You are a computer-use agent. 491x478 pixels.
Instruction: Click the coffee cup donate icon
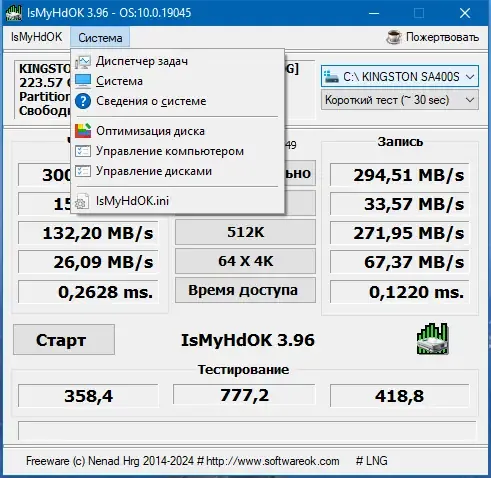pos(394,37)
